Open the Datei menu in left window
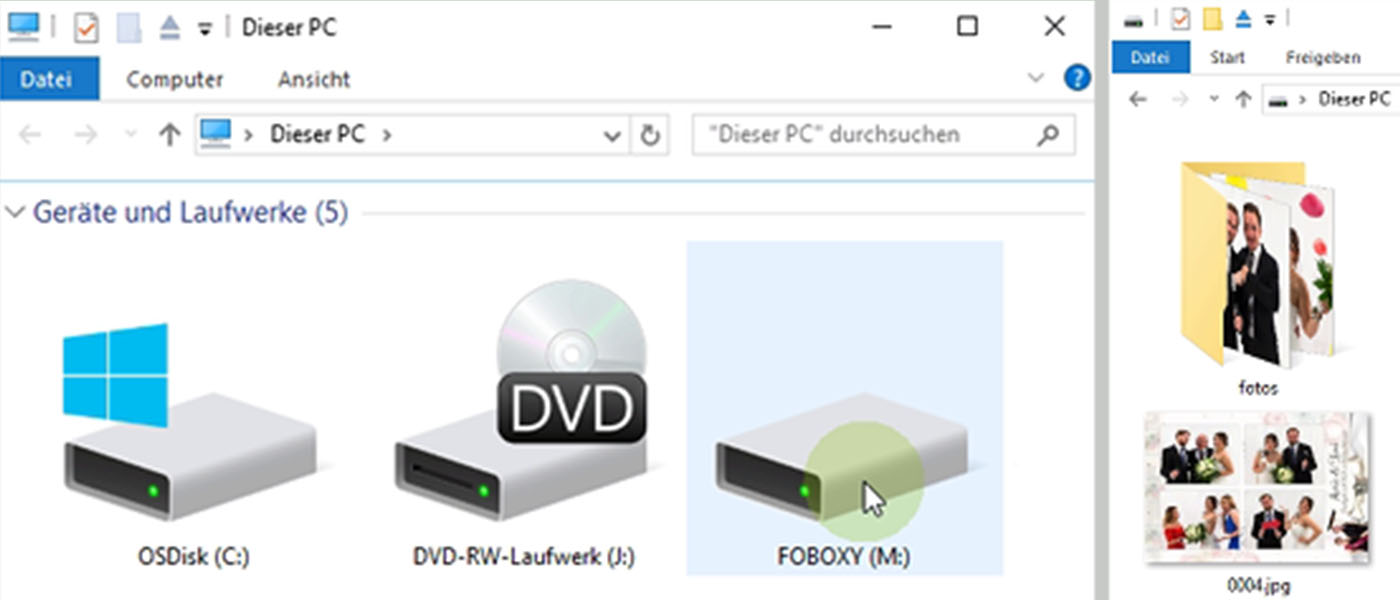The image size is (1400, 600). point(47,79)
